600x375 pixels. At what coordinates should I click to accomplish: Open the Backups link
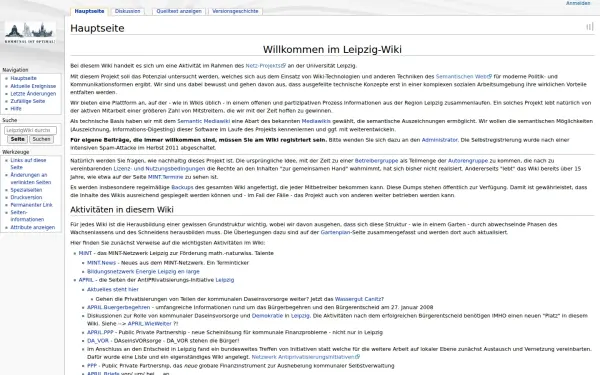point(182,188)
